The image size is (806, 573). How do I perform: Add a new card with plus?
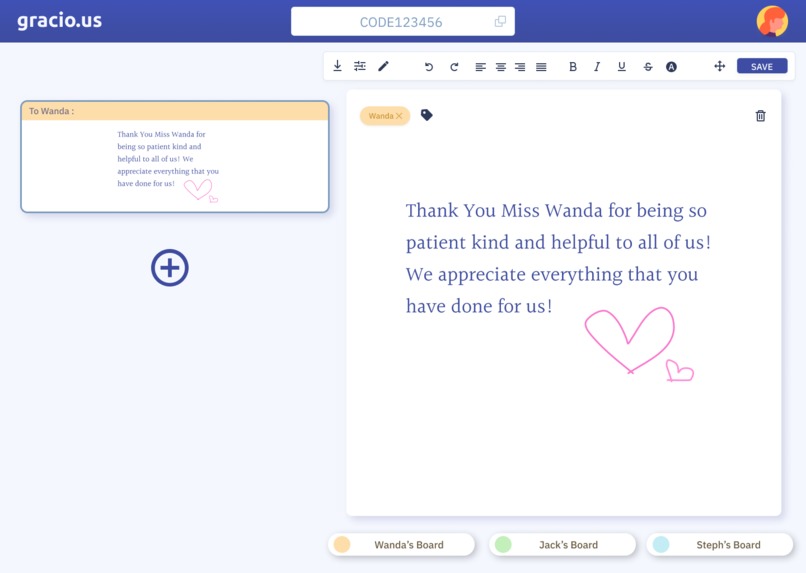170,268
